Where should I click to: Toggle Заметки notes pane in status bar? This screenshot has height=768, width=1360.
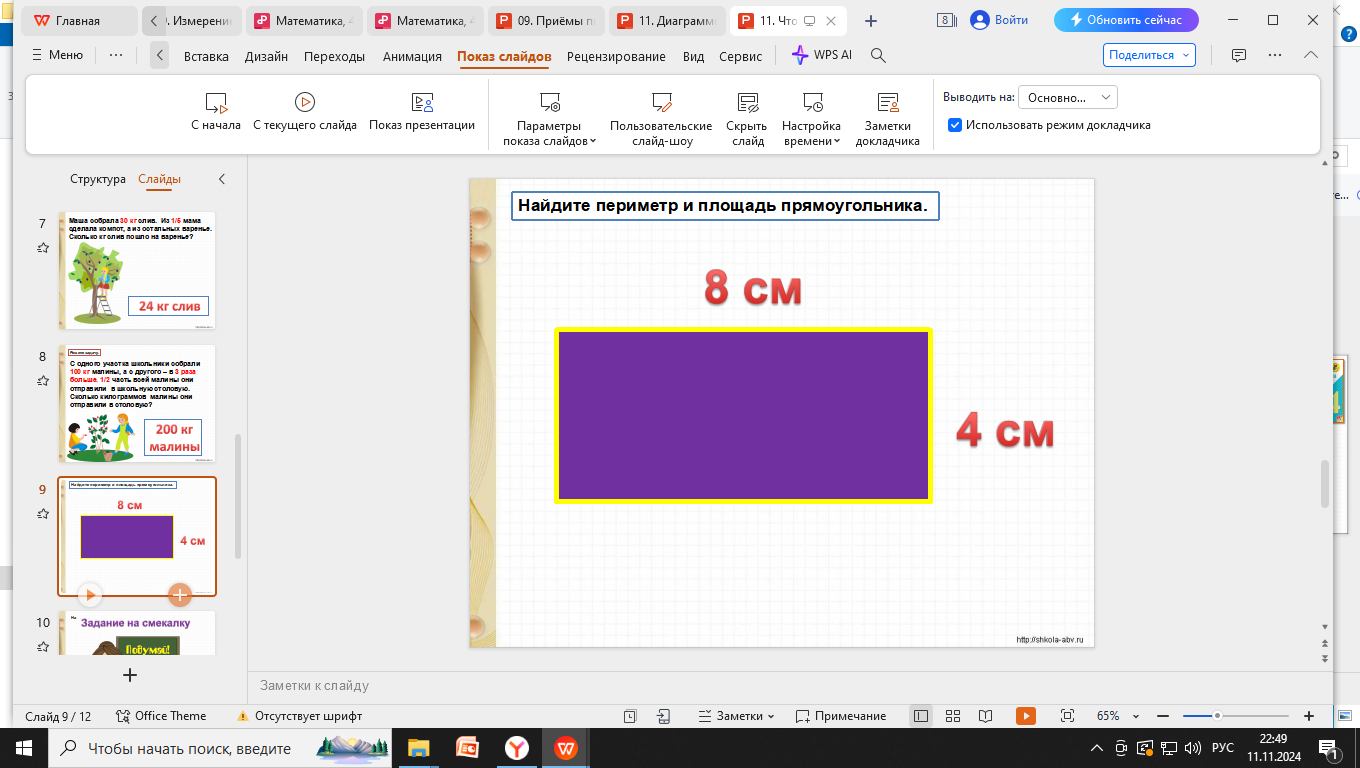tap(736, 716)
